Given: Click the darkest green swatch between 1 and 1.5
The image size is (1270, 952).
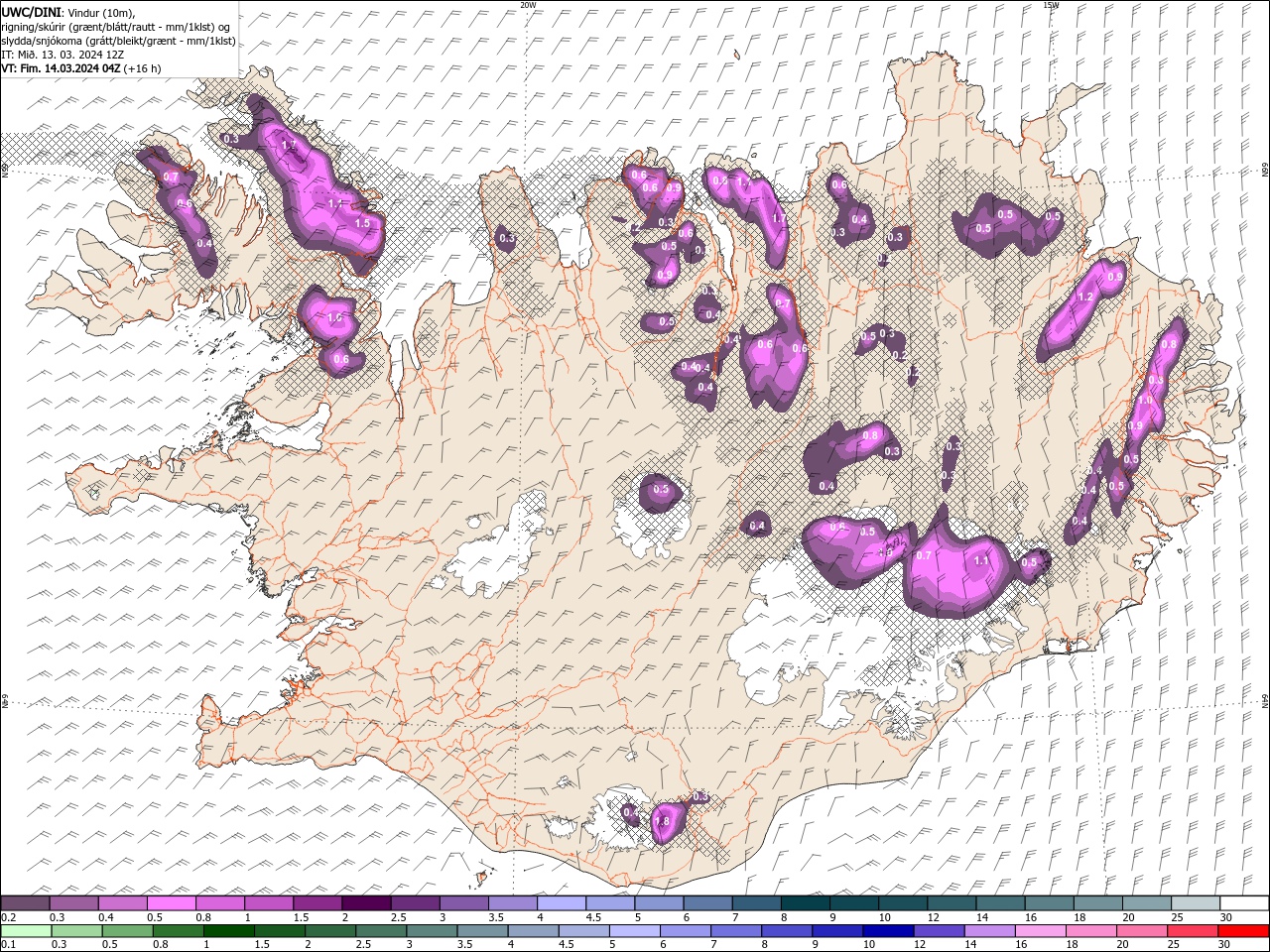Looking at the screenshot, I should pyautogui.click(x=229, y=931).
